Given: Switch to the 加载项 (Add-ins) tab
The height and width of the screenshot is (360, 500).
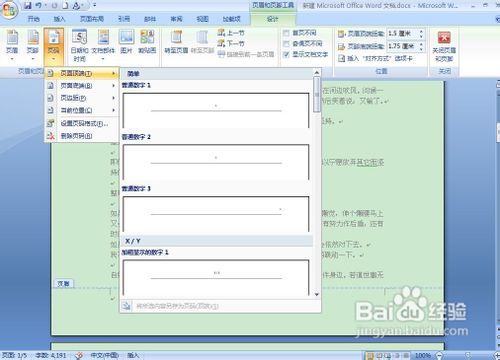Looking at the screenshot, I should coord(231,19).
